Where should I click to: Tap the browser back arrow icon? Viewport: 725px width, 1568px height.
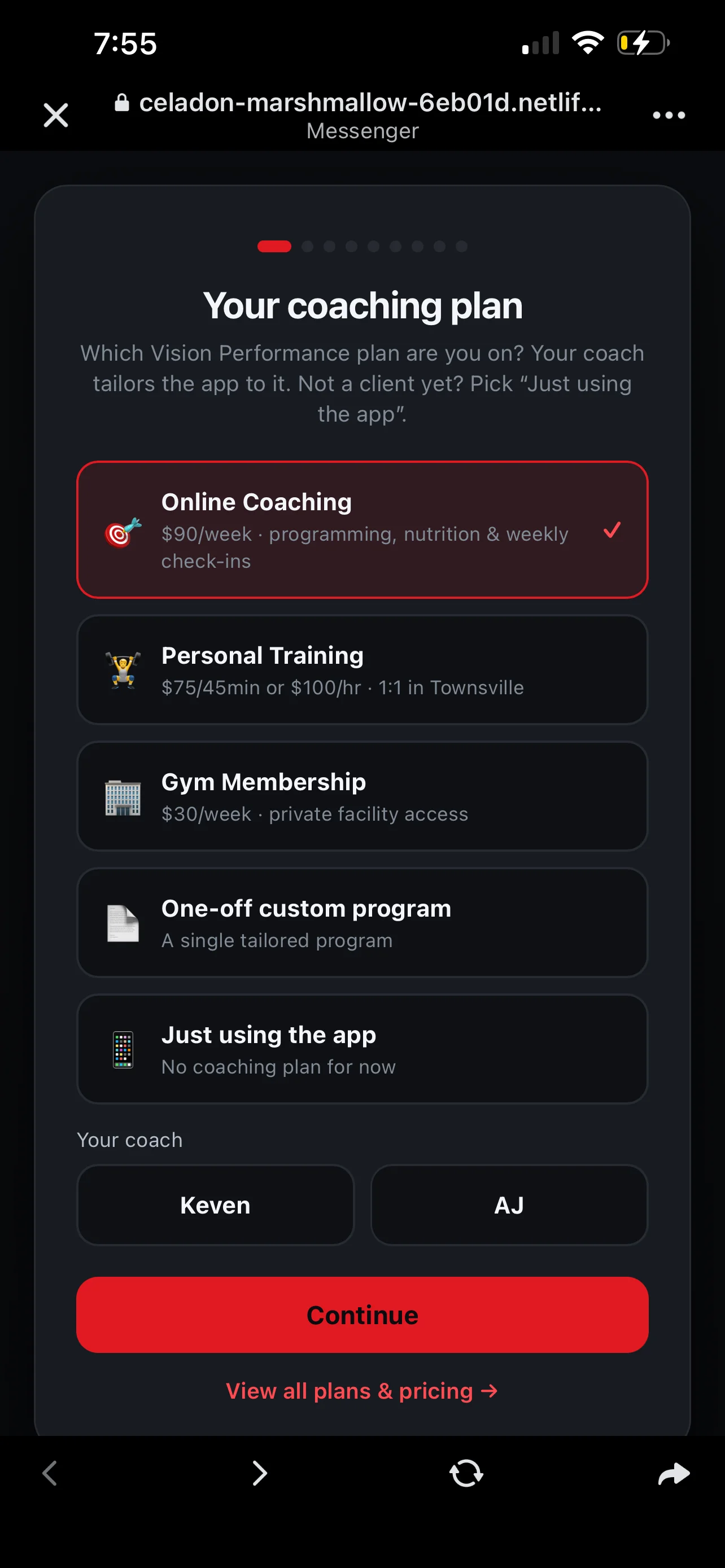point(50,1473)
